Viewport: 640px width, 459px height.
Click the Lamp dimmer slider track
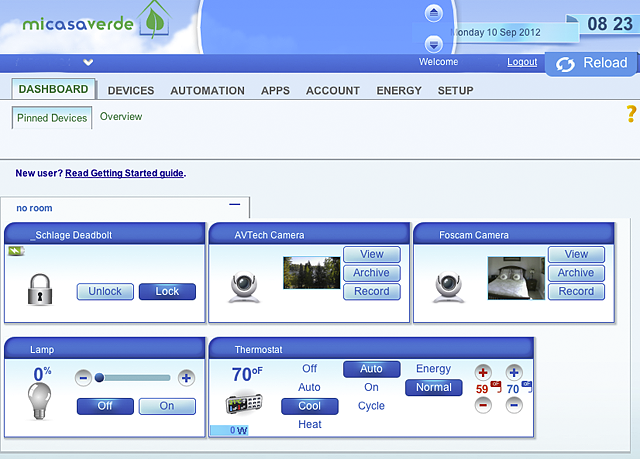(x=134, y=378)
